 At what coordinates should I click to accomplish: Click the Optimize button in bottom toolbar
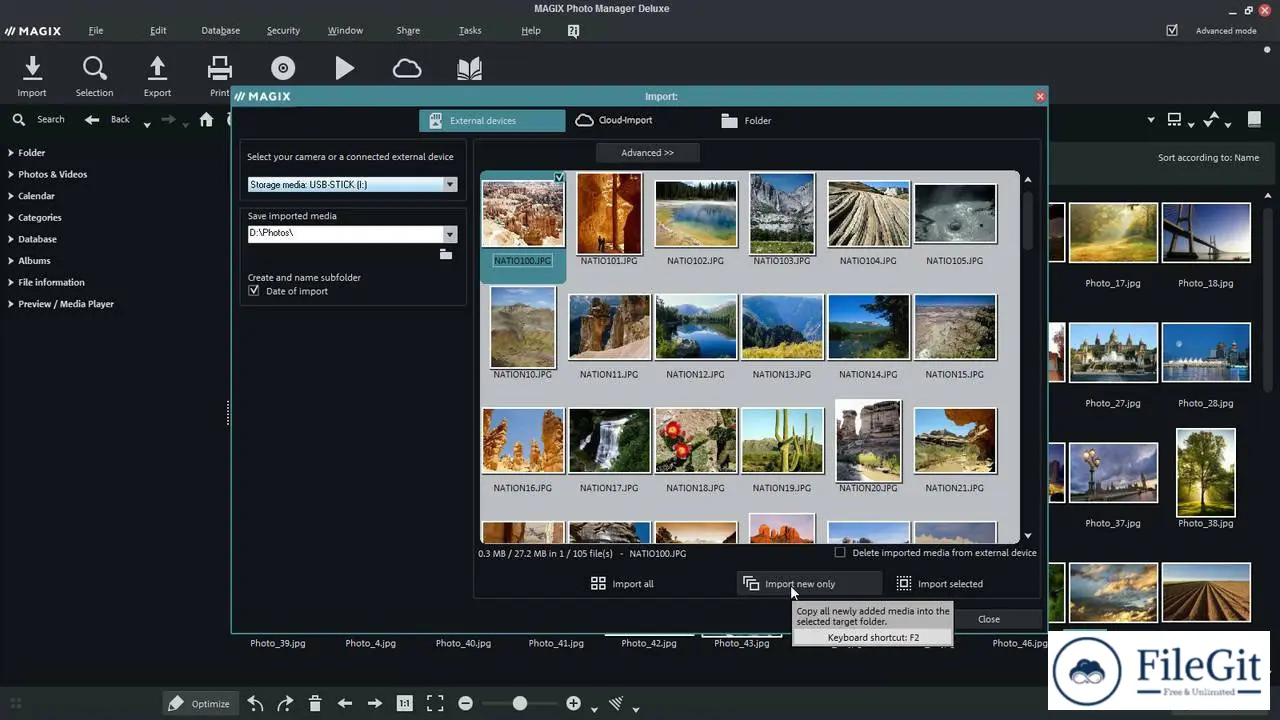(x=199, y=703)
